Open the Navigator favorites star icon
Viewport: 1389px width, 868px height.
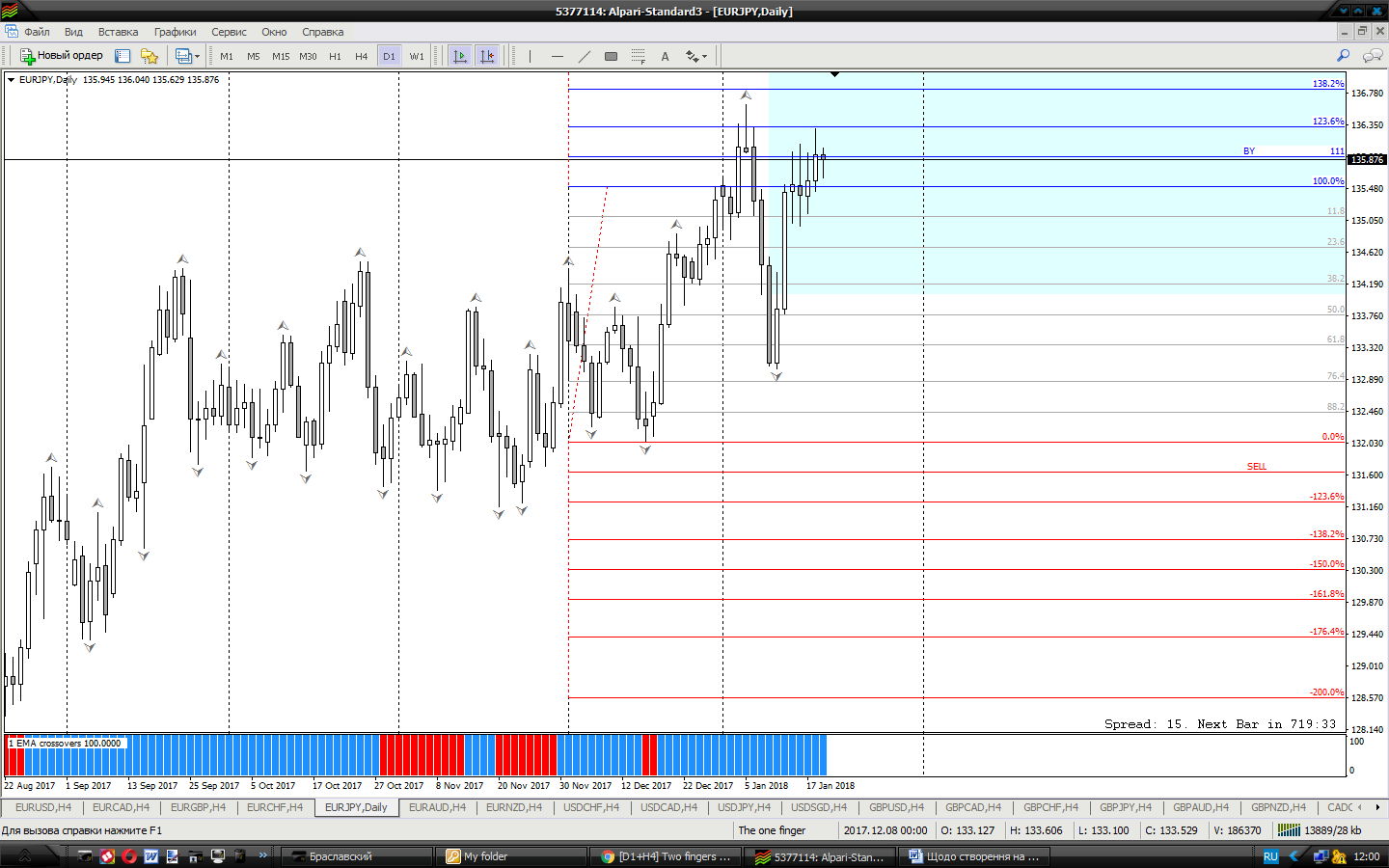[x=150, y=56]
